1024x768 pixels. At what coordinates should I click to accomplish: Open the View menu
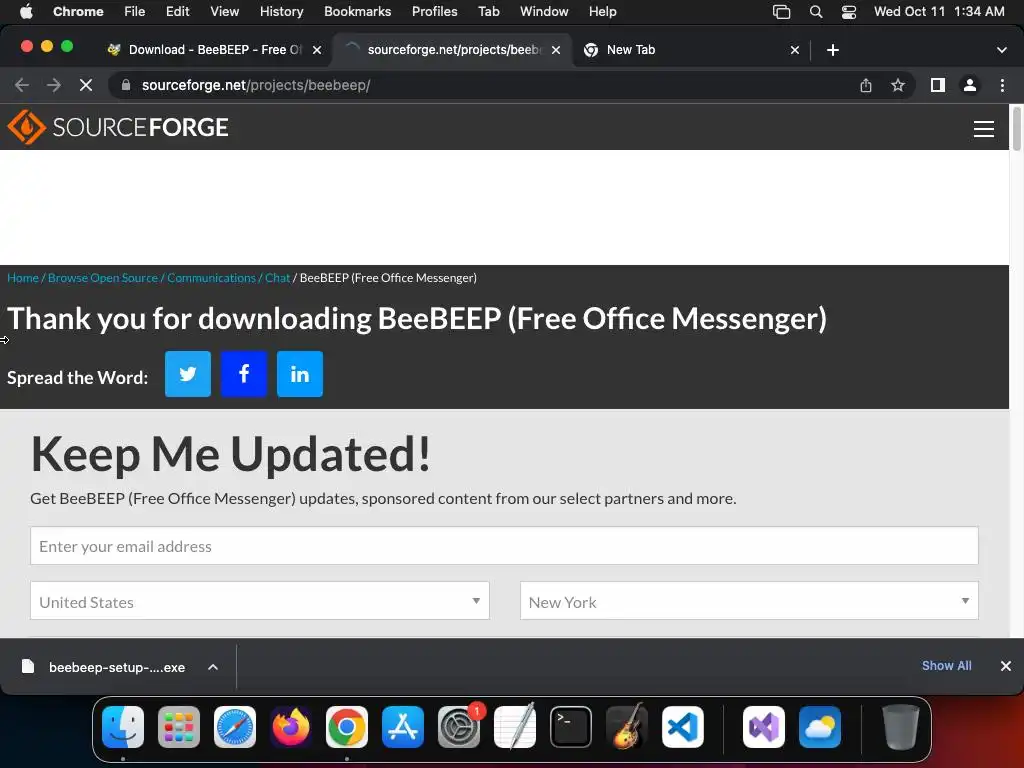pyautogui.click(x=225, y=12)
